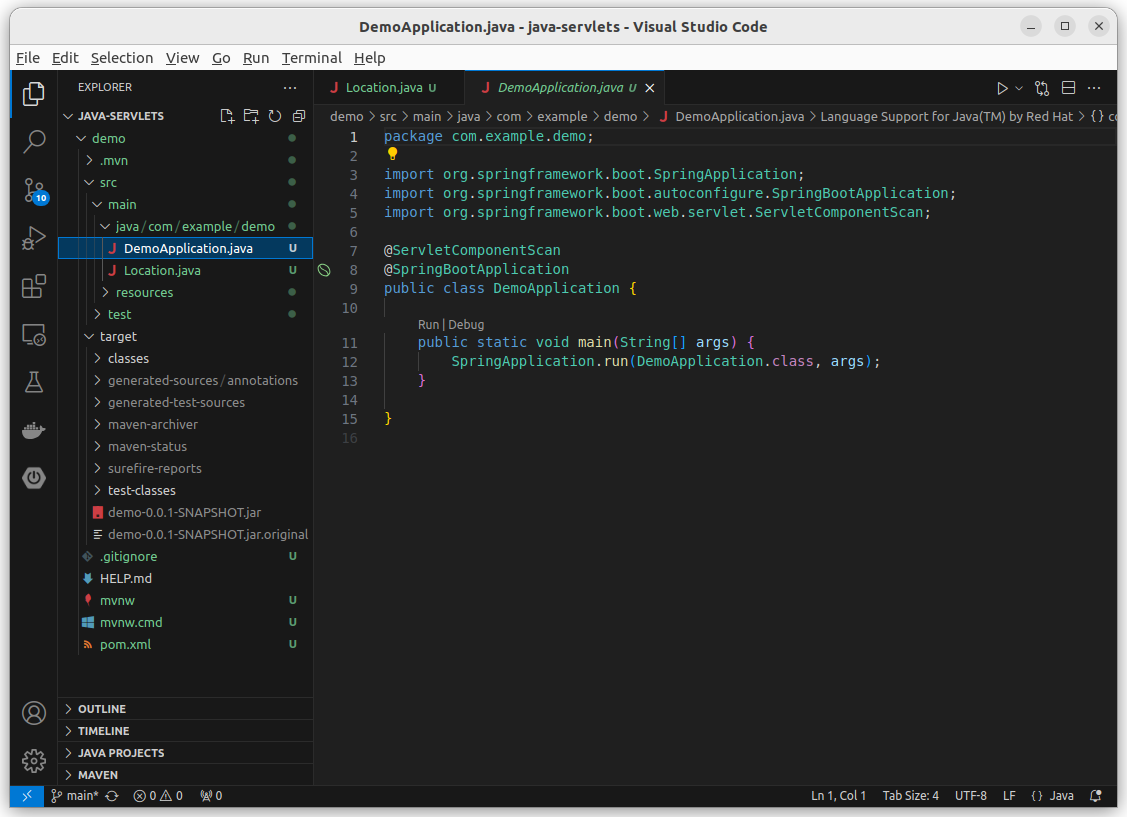
Task: Click the Spring bean icon at line 8
Action: 324,270
